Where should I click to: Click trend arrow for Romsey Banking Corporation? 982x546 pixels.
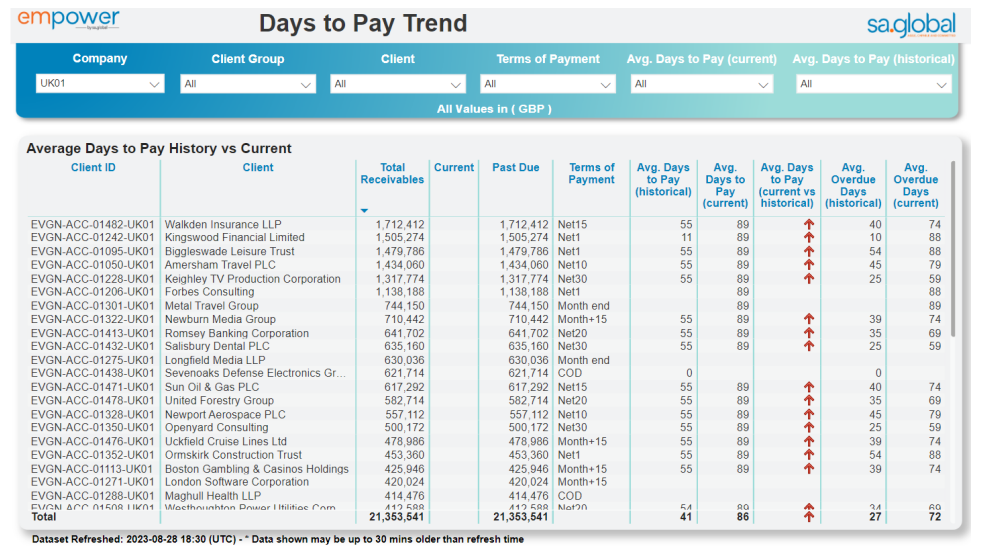tap(809, 333)
